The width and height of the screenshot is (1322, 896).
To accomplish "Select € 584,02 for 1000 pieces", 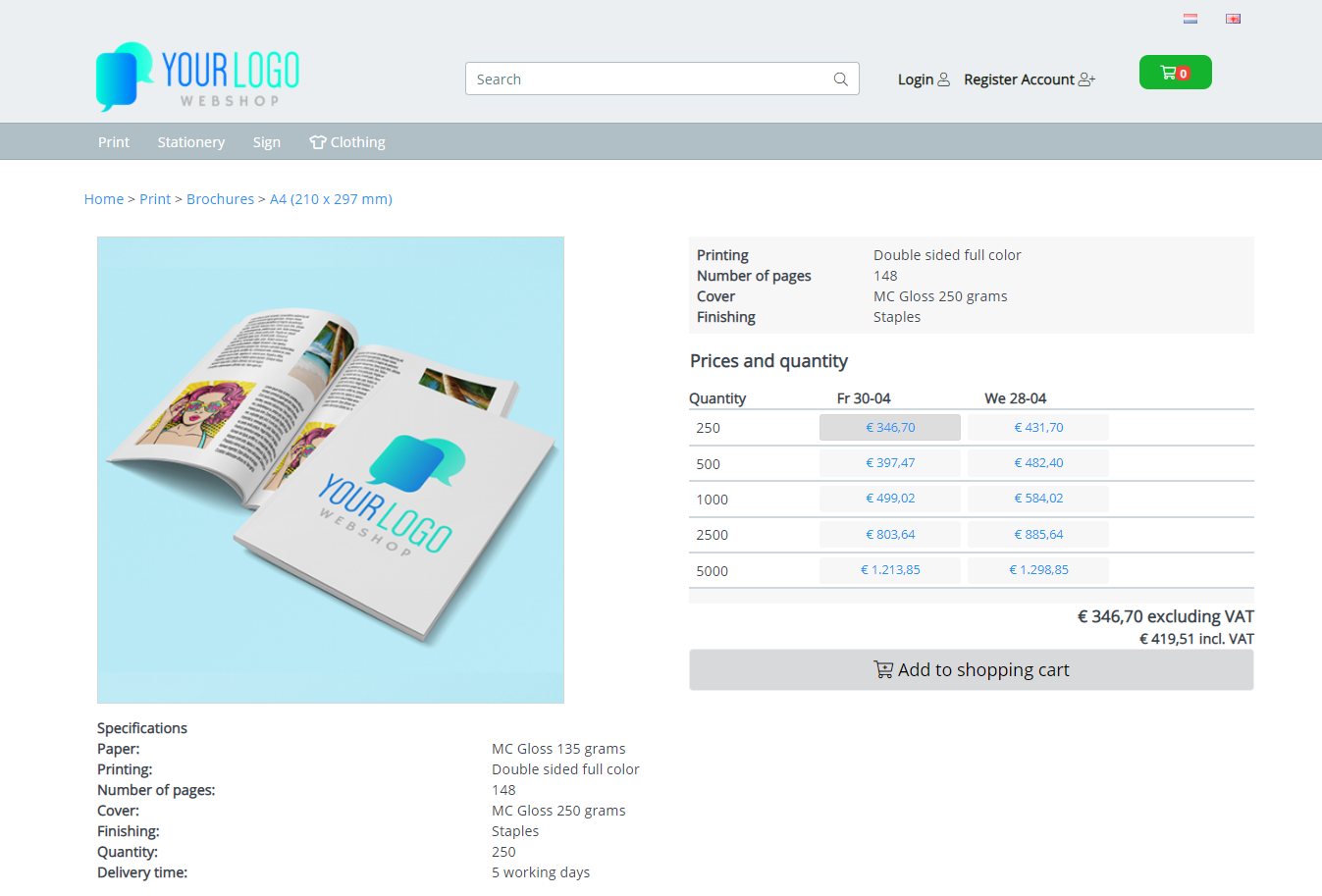I will pos(1037,499).
